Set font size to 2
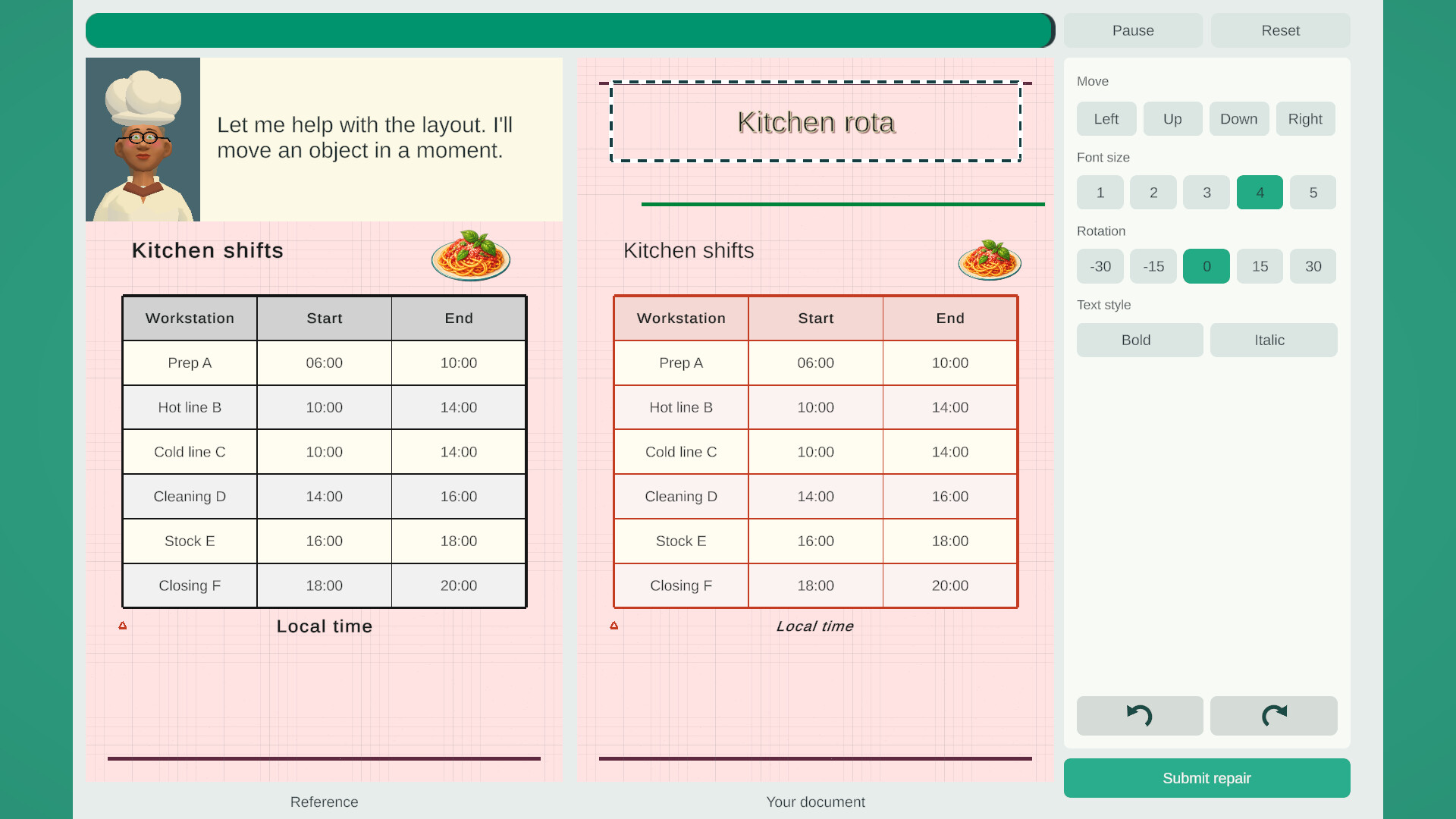This screenshot has width=1456, height=819. coord(1153,193)
